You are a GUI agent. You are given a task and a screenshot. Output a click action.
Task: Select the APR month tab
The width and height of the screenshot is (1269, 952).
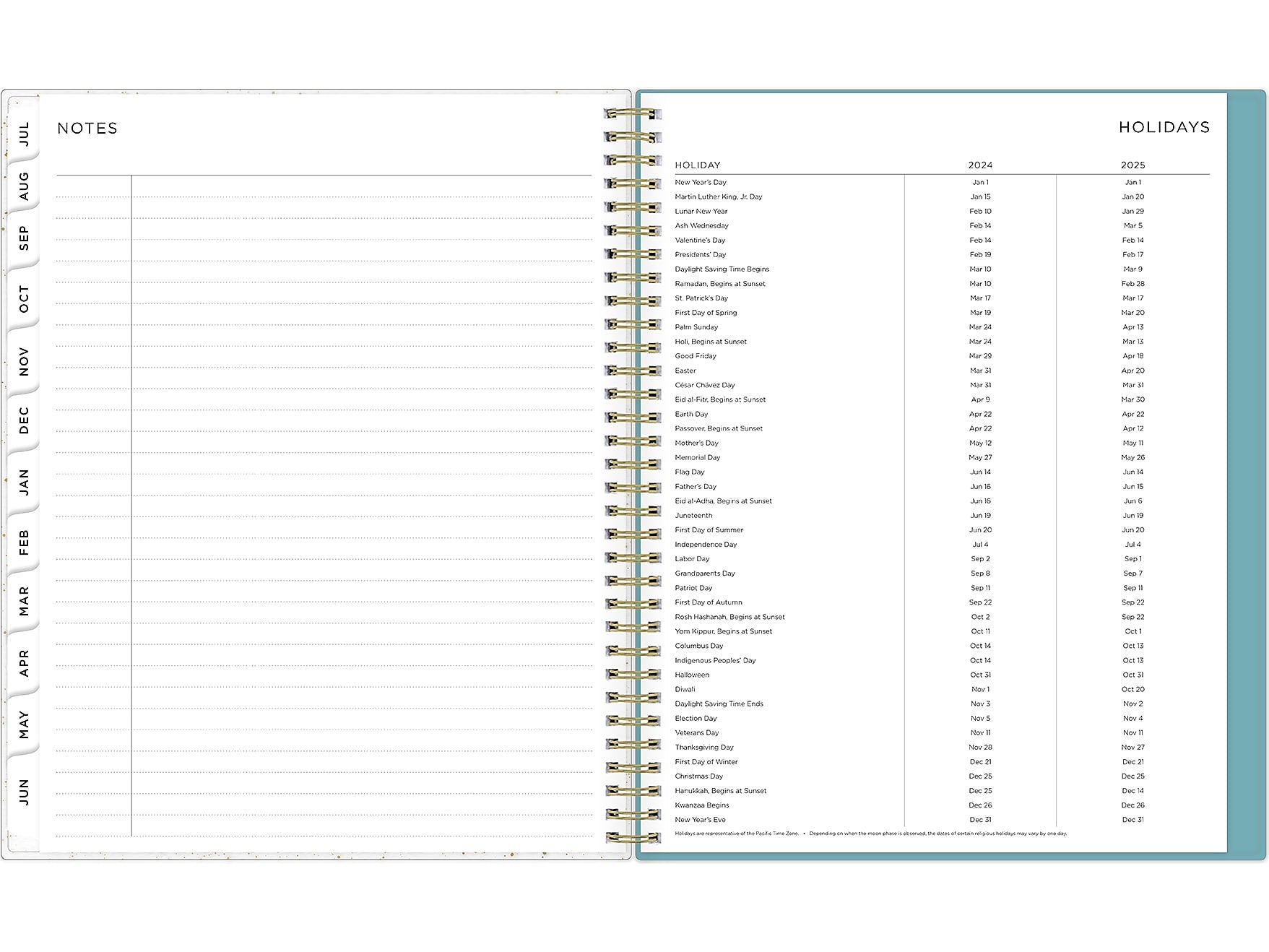pos(24,663)
